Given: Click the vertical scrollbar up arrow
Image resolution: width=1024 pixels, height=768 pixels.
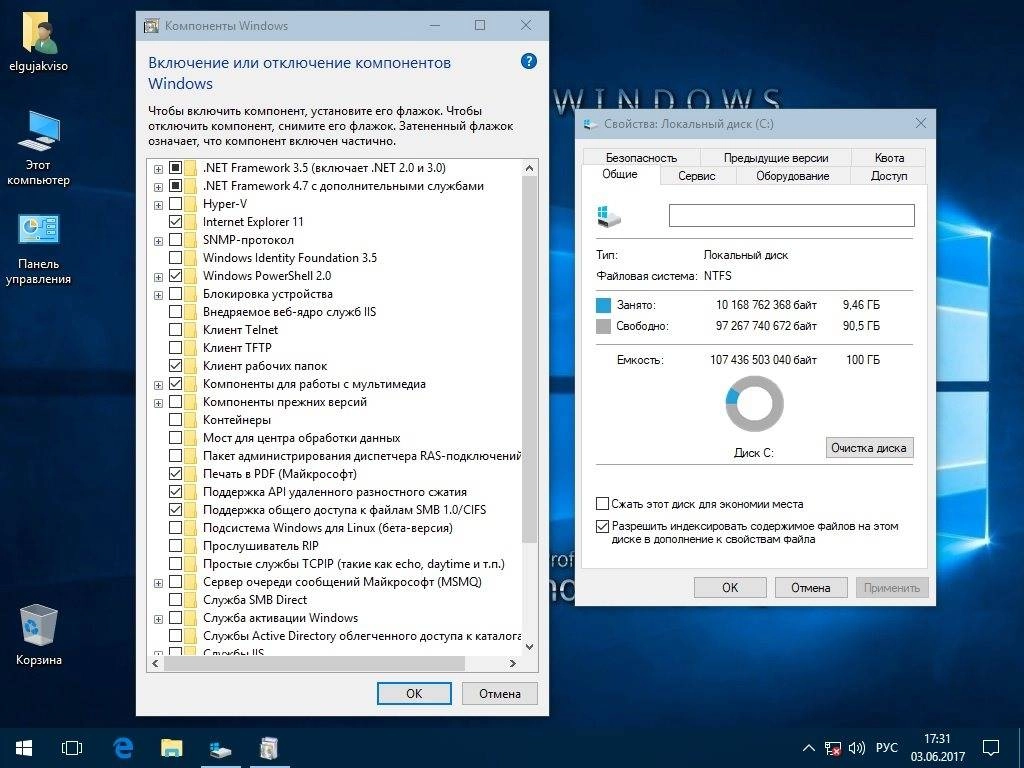Looking at the screenshot, I should tap(530, 168).
